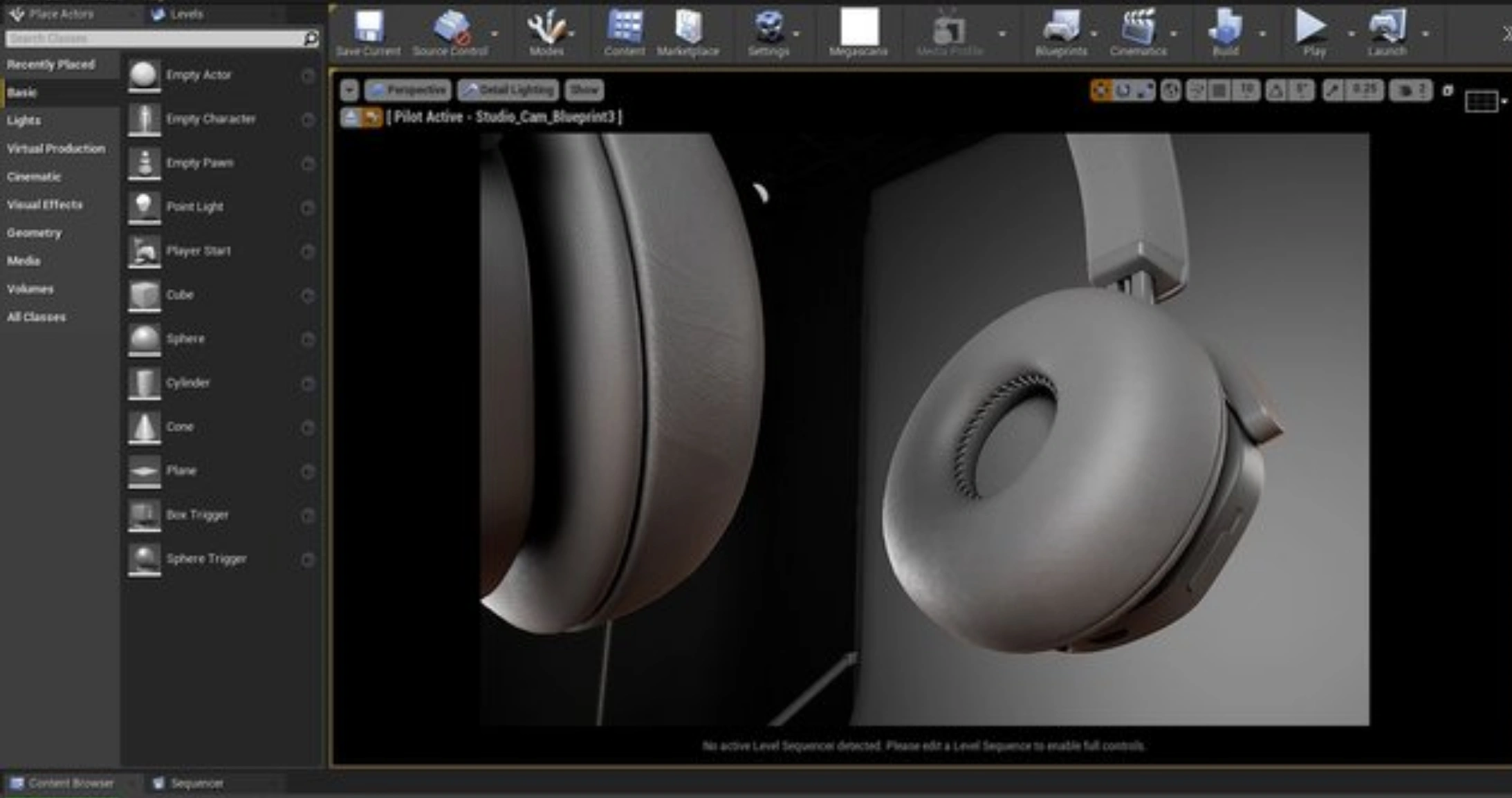Open the rotation snap angle dropdown

coord(1302,91)
